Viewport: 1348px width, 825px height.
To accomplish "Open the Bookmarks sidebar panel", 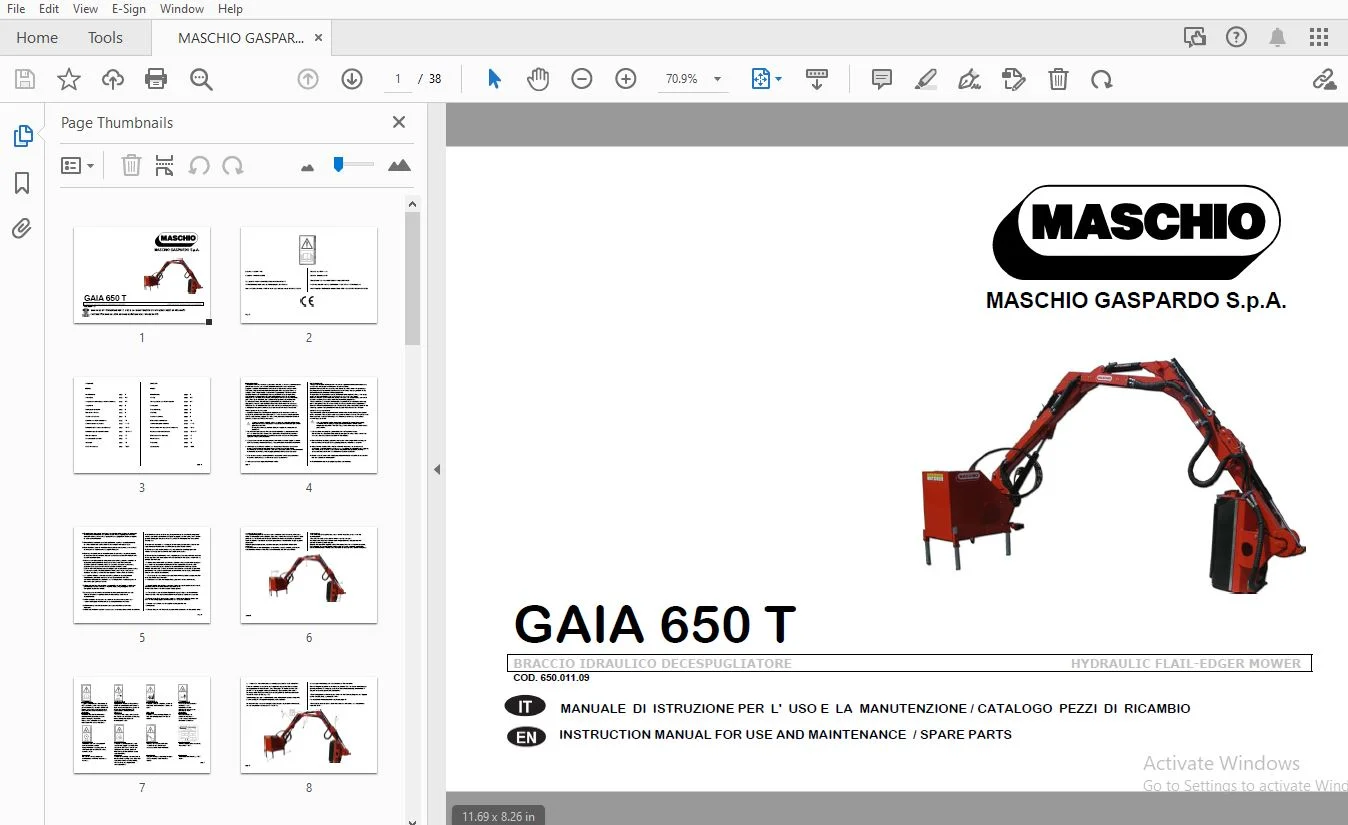I will click(22, 183).
